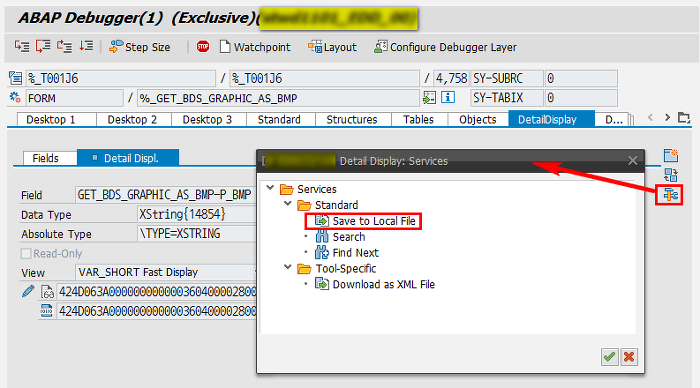The width and height of the screenshot is (700, 388).
Task: Click the Data Type field XString{14854}
Action: 196,214
